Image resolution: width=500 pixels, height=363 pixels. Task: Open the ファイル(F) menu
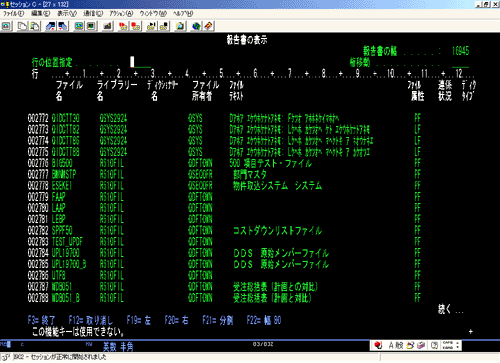point(13,14)
